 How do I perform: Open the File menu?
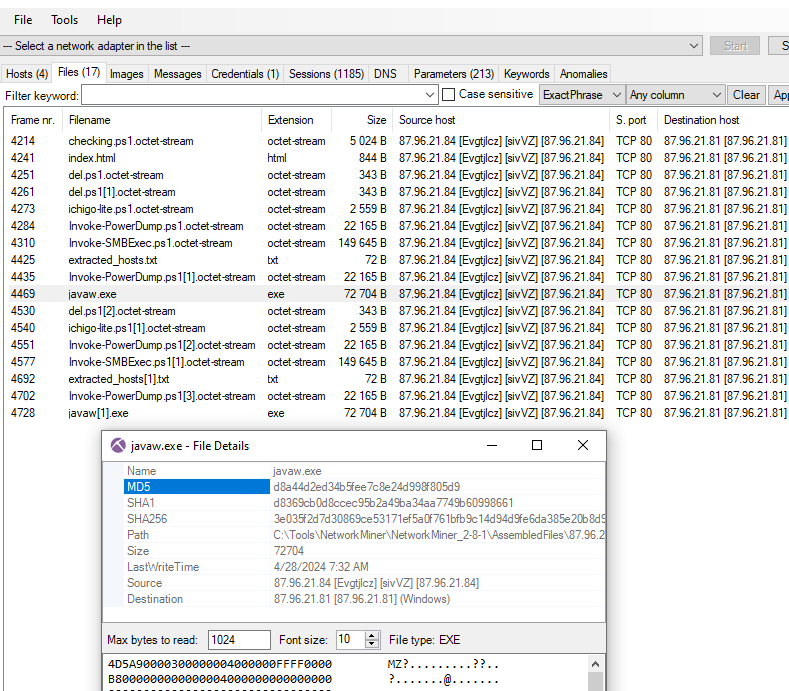(x=23, y=20)
